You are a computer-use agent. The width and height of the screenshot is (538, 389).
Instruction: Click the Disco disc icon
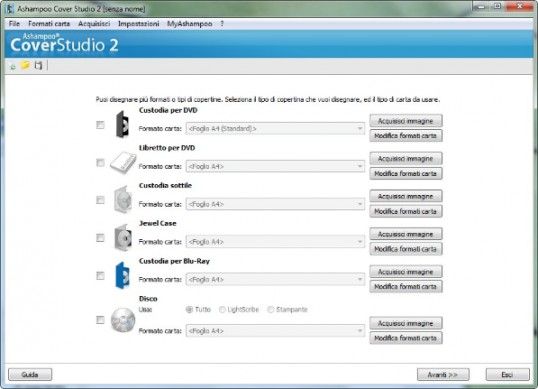point(123,320)
